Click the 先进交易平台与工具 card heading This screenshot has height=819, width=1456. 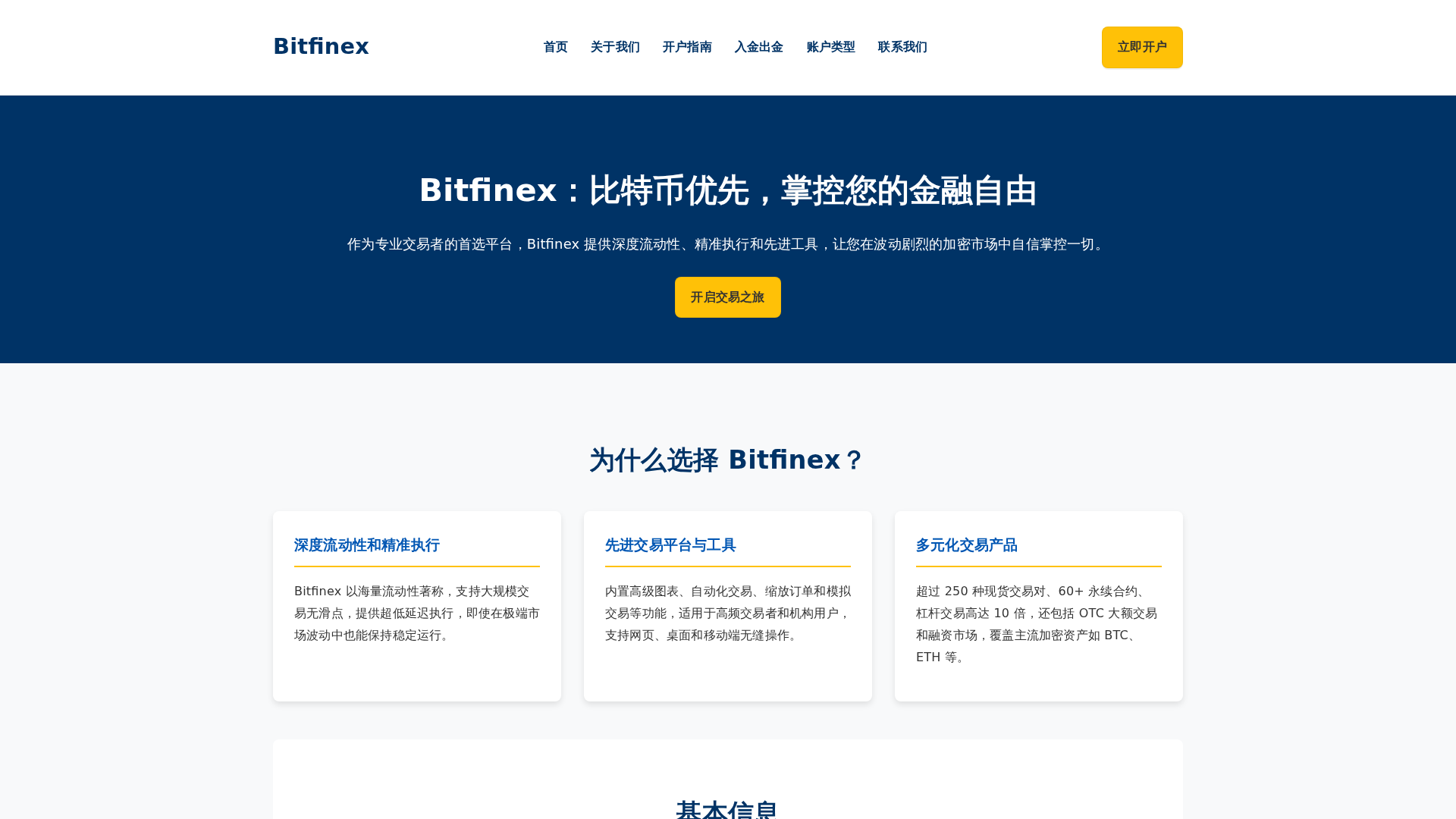tap(670, 545)
